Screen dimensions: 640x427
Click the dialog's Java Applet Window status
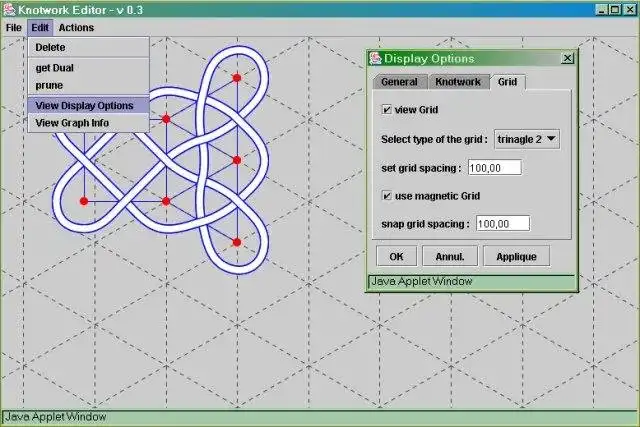pos(471,281)
